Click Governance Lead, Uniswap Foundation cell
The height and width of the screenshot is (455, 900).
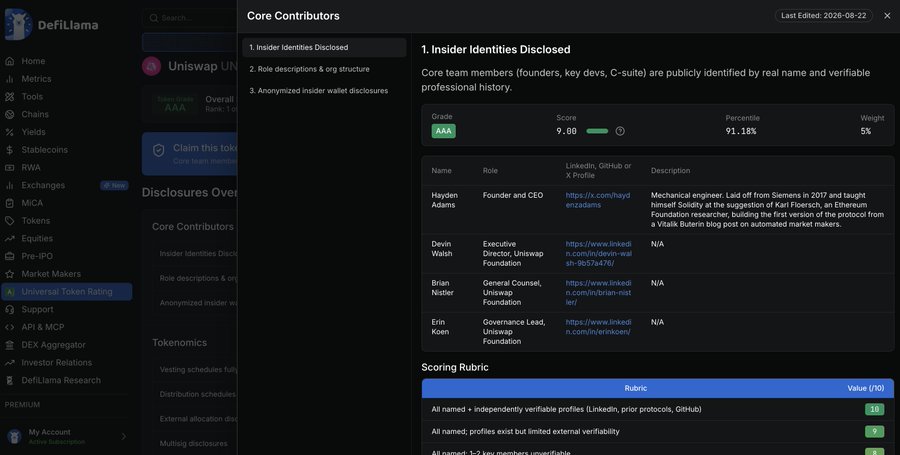click(514, 332)
